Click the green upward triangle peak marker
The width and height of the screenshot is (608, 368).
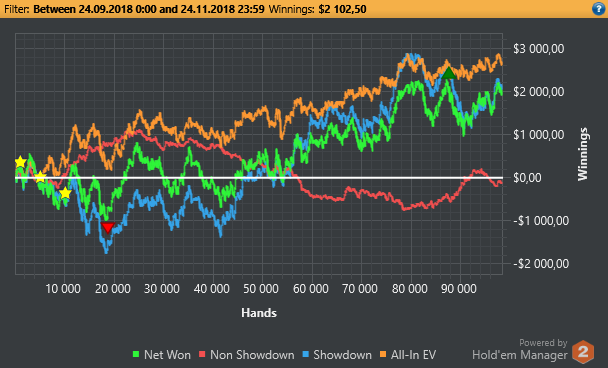coord(449,73)
